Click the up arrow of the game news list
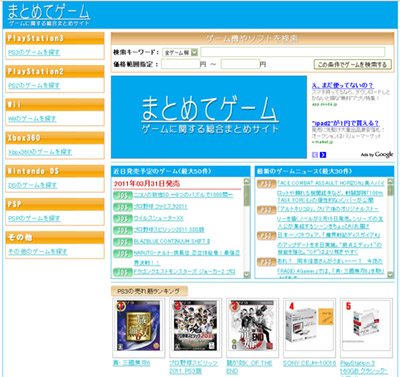 pyautogui.click(x=390, y=181)
